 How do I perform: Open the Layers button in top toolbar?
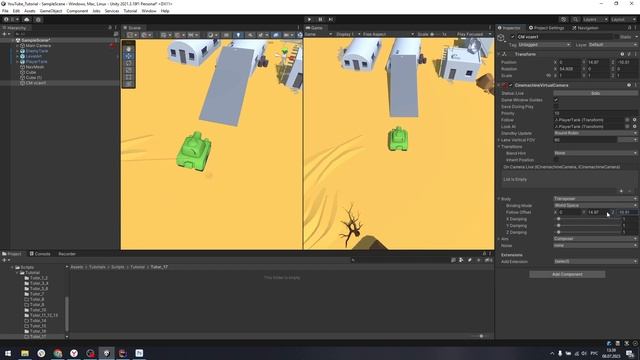pos(595,19)
